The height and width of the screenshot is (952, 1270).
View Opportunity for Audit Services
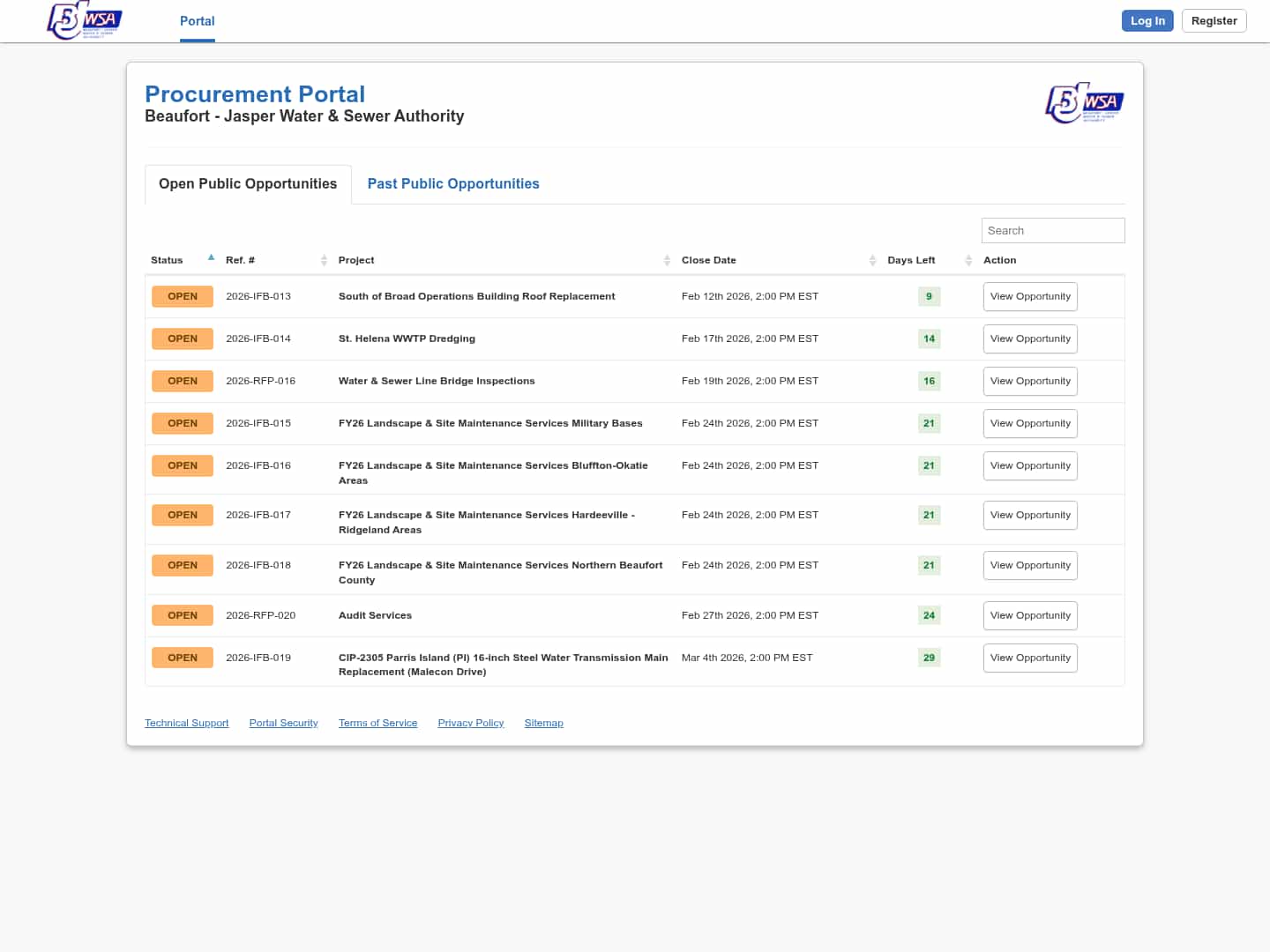click(1030, 615)
